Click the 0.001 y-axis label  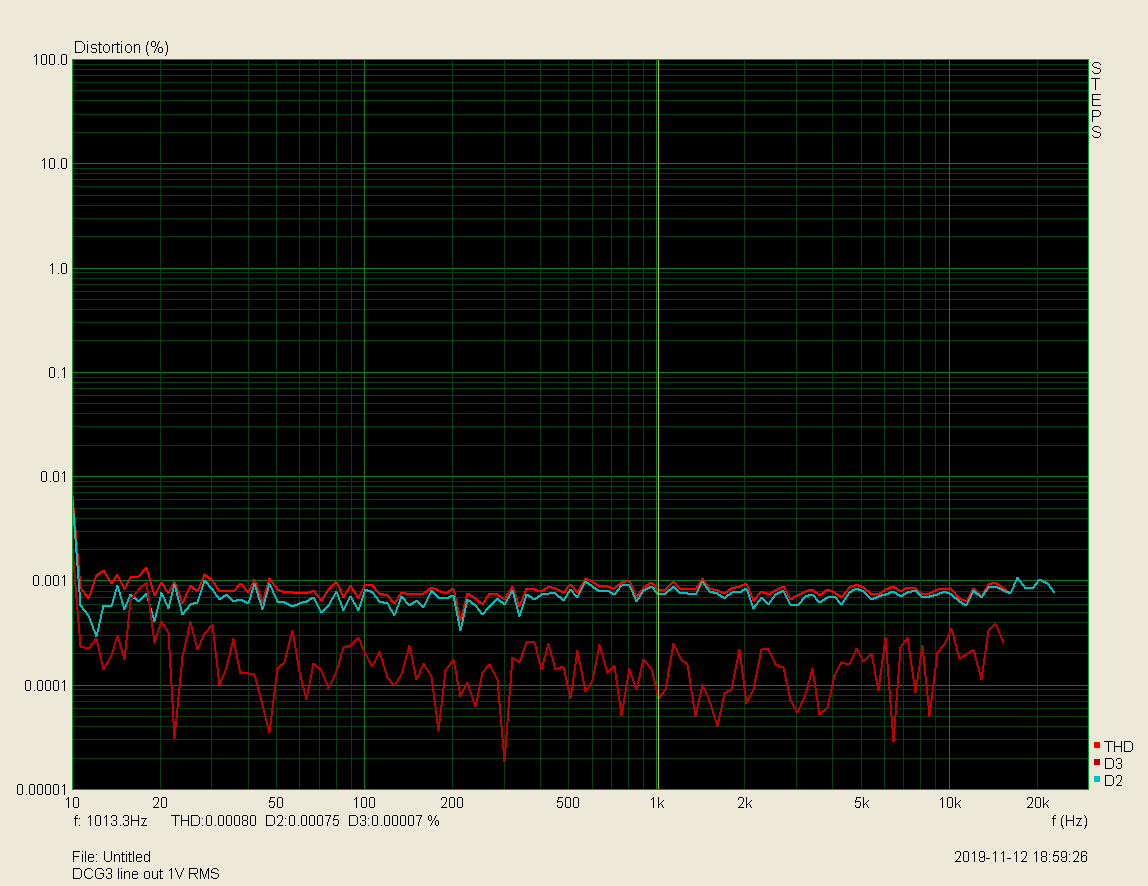(51, 581)
